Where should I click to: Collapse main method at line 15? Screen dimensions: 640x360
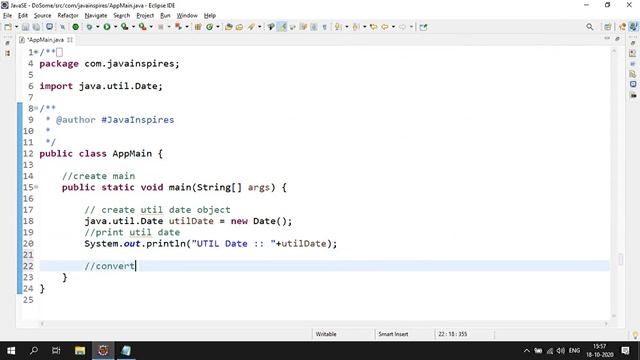[x=36, y=187]
